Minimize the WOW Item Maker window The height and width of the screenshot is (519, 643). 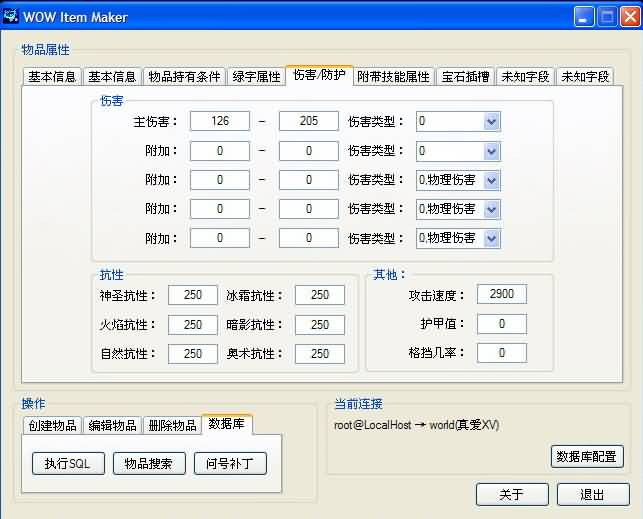584,17
